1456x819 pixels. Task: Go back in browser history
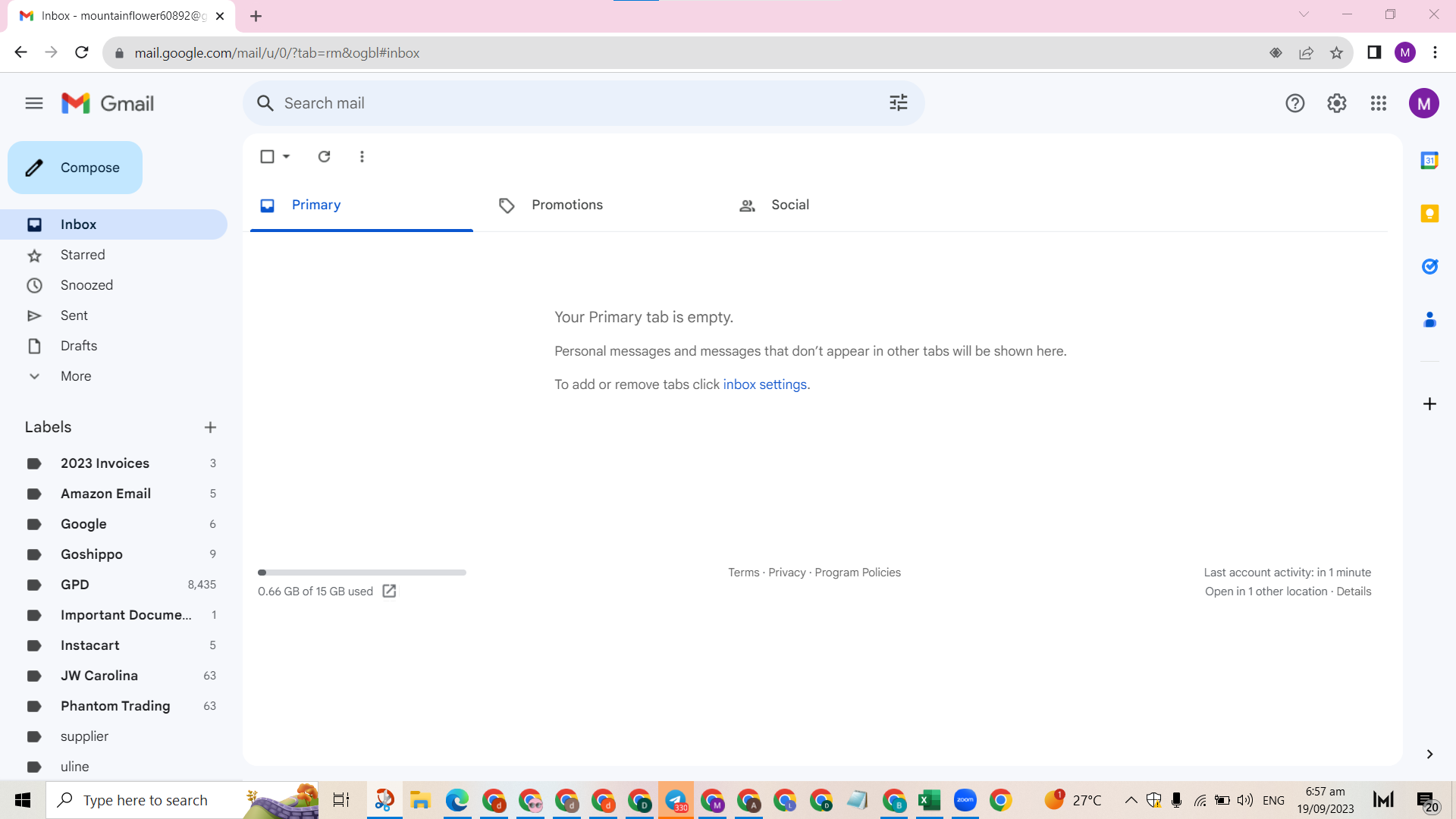(x=20, y=52)
